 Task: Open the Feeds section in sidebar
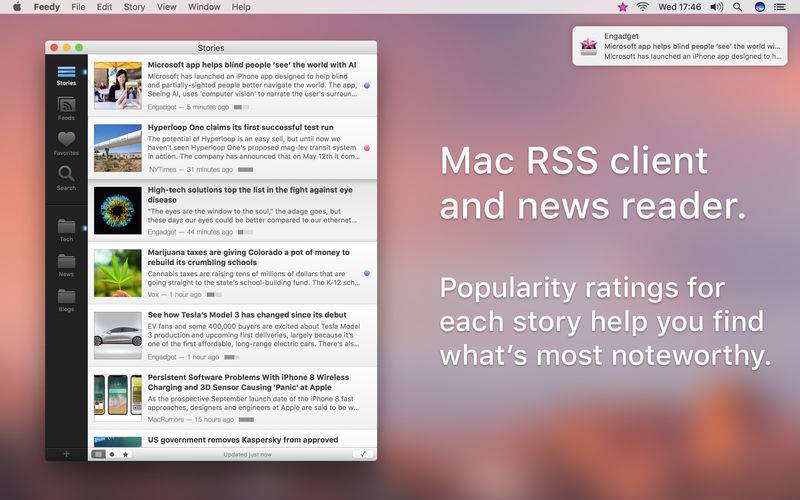point(66,109)
